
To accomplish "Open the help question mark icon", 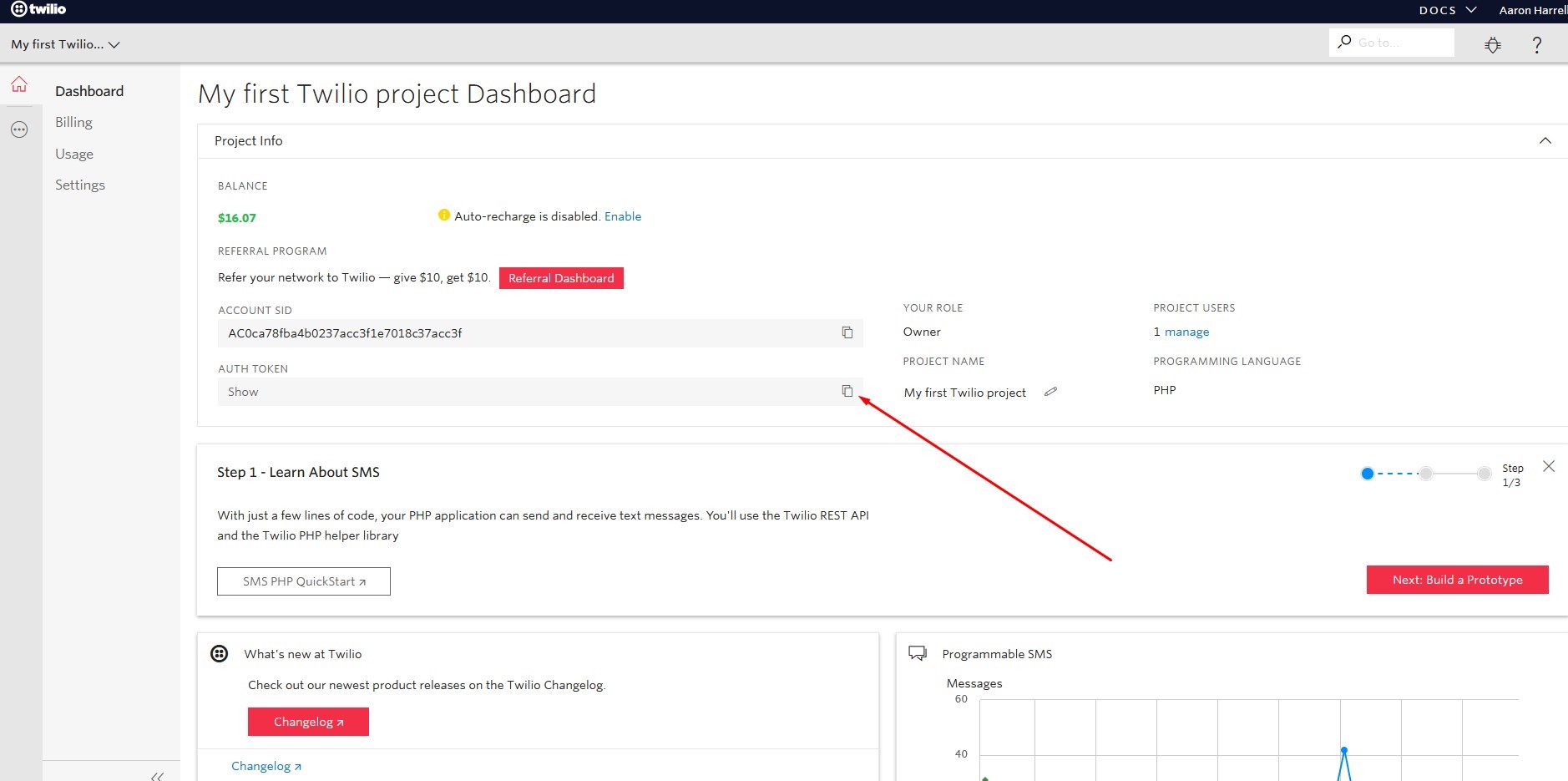I will tap(1535, 45).
